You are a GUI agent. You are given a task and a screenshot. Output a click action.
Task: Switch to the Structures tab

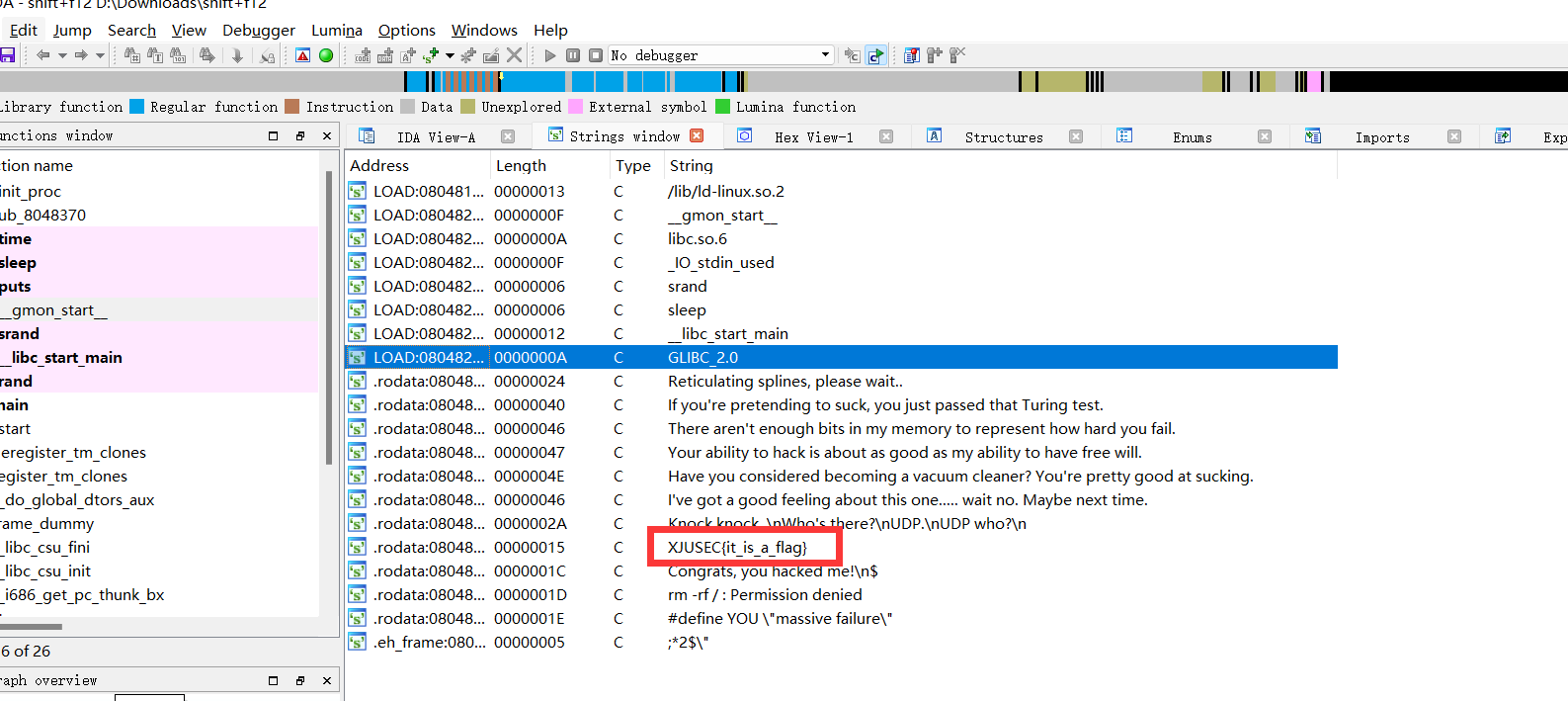(x=1003, y=137)
